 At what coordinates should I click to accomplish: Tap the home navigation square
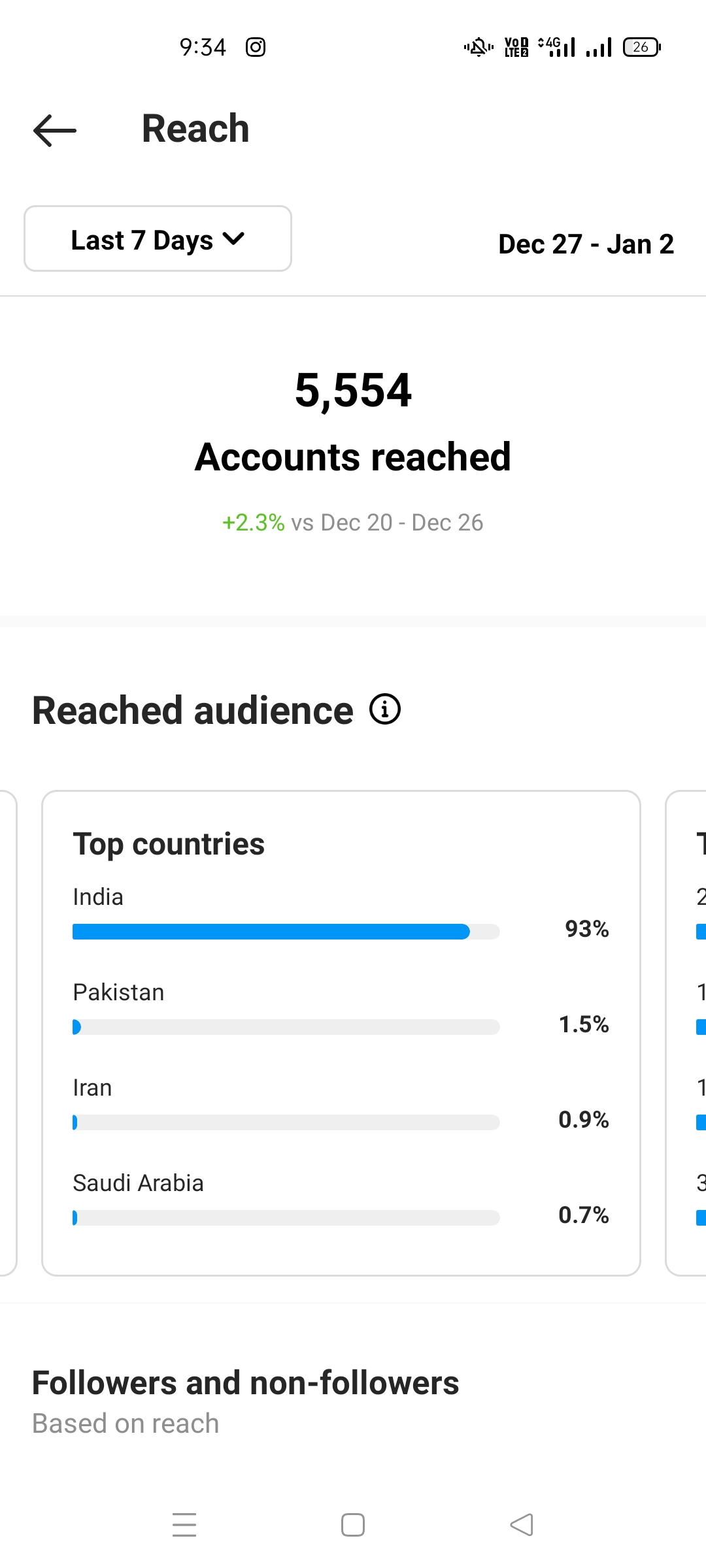coord(353,1525)
